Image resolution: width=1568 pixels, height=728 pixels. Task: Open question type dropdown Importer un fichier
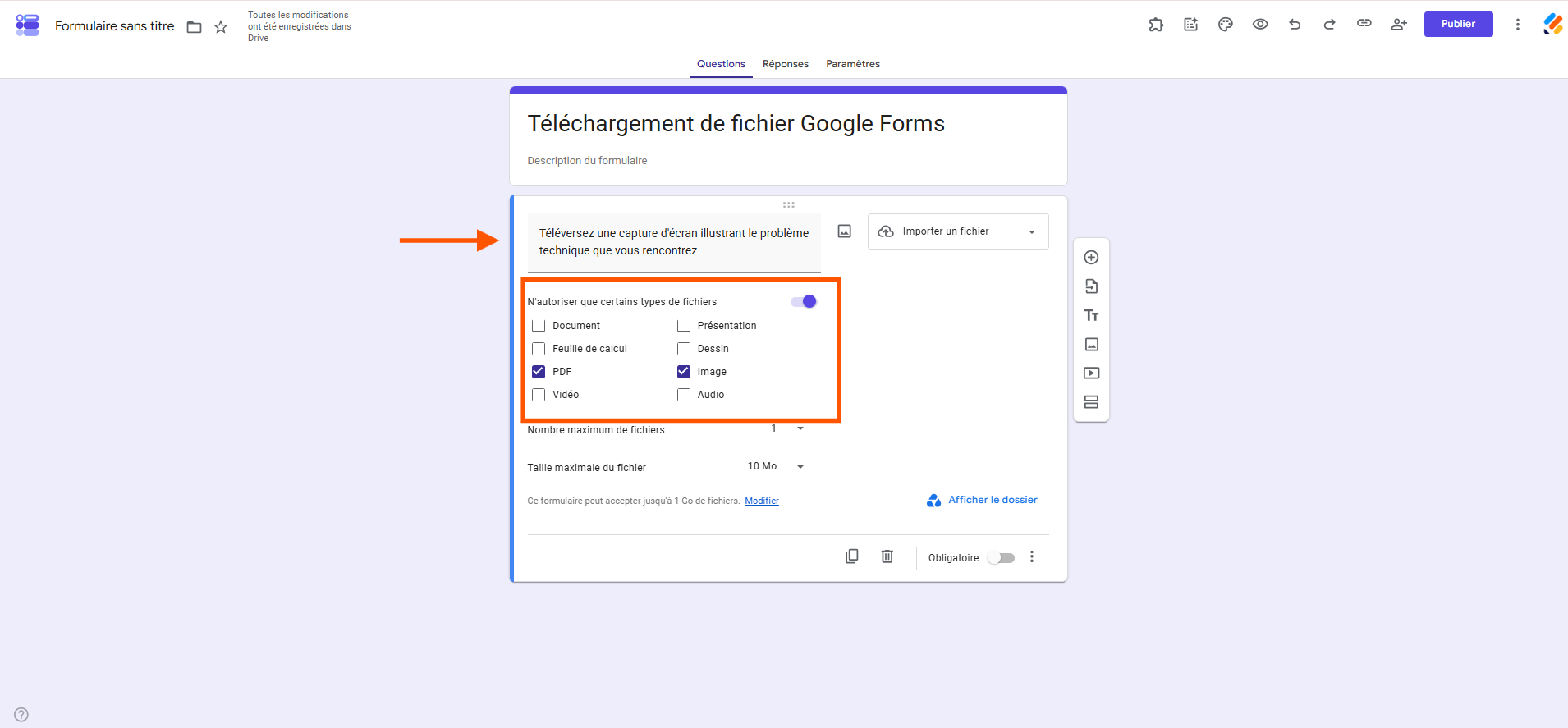coord(958,231)
